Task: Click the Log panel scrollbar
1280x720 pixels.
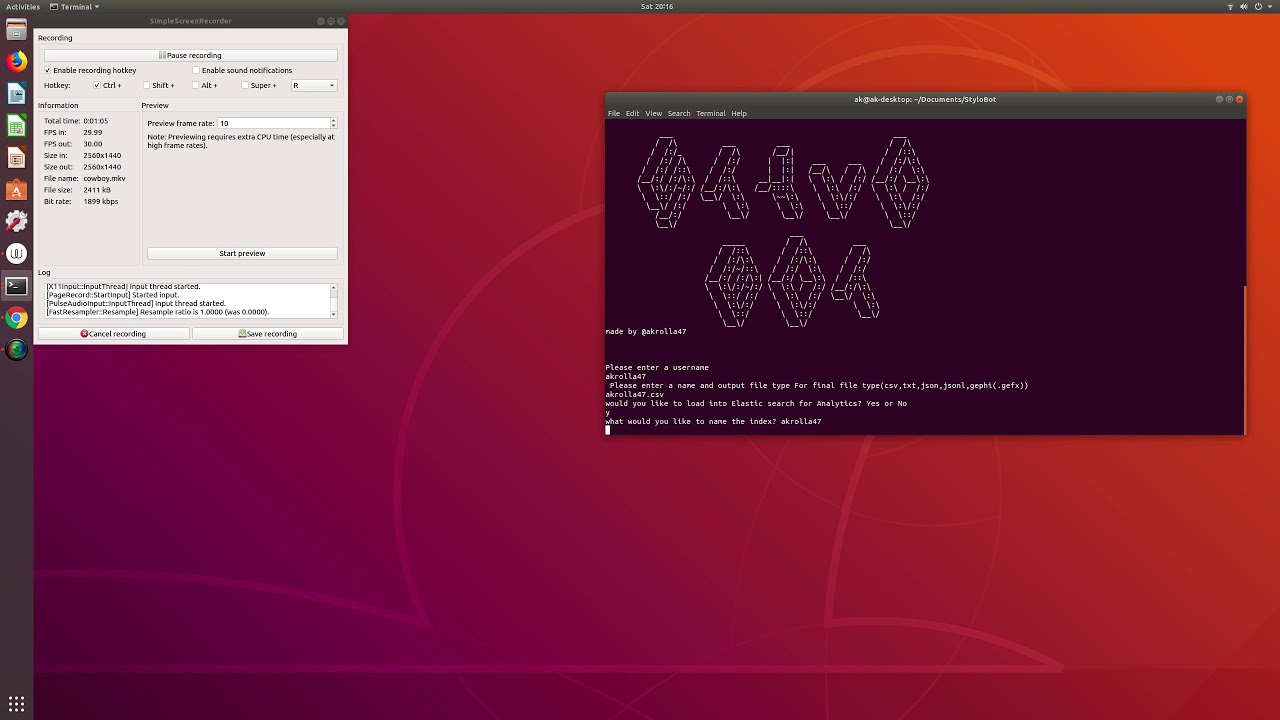Action: pos(333,300)
